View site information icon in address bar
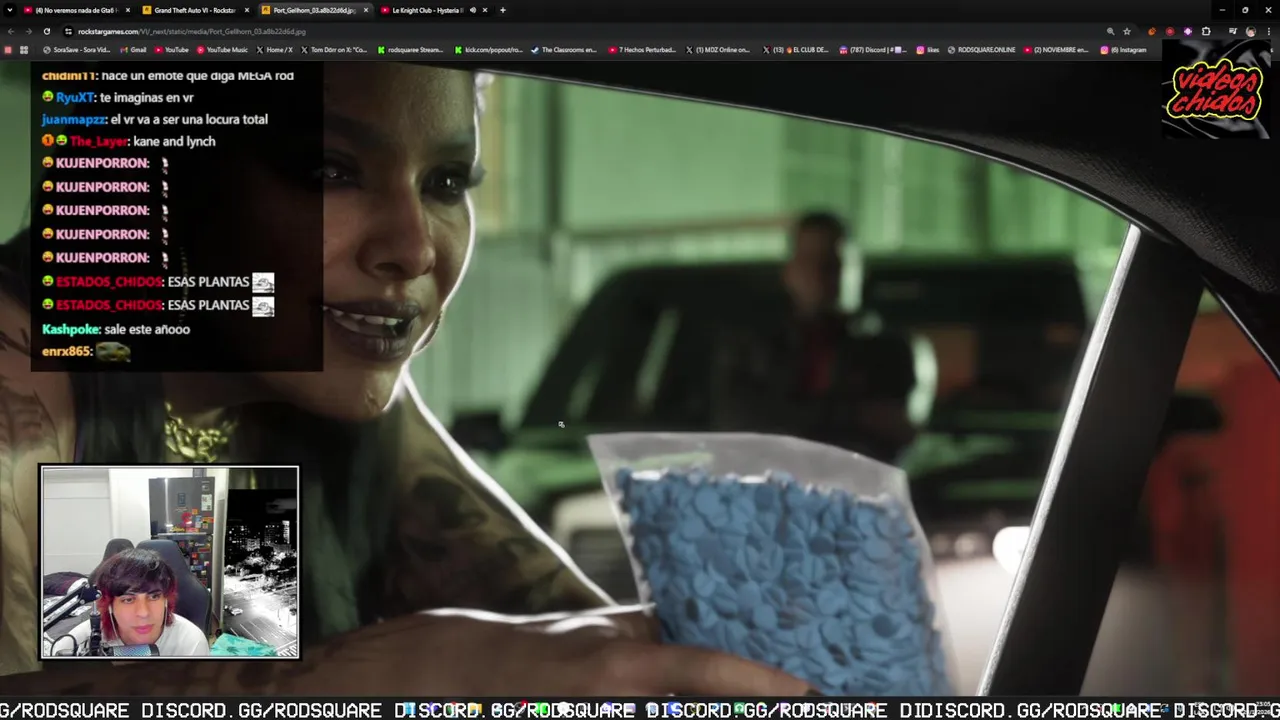Viewport: 1280px width, 720px height. (x=68, y=31)
